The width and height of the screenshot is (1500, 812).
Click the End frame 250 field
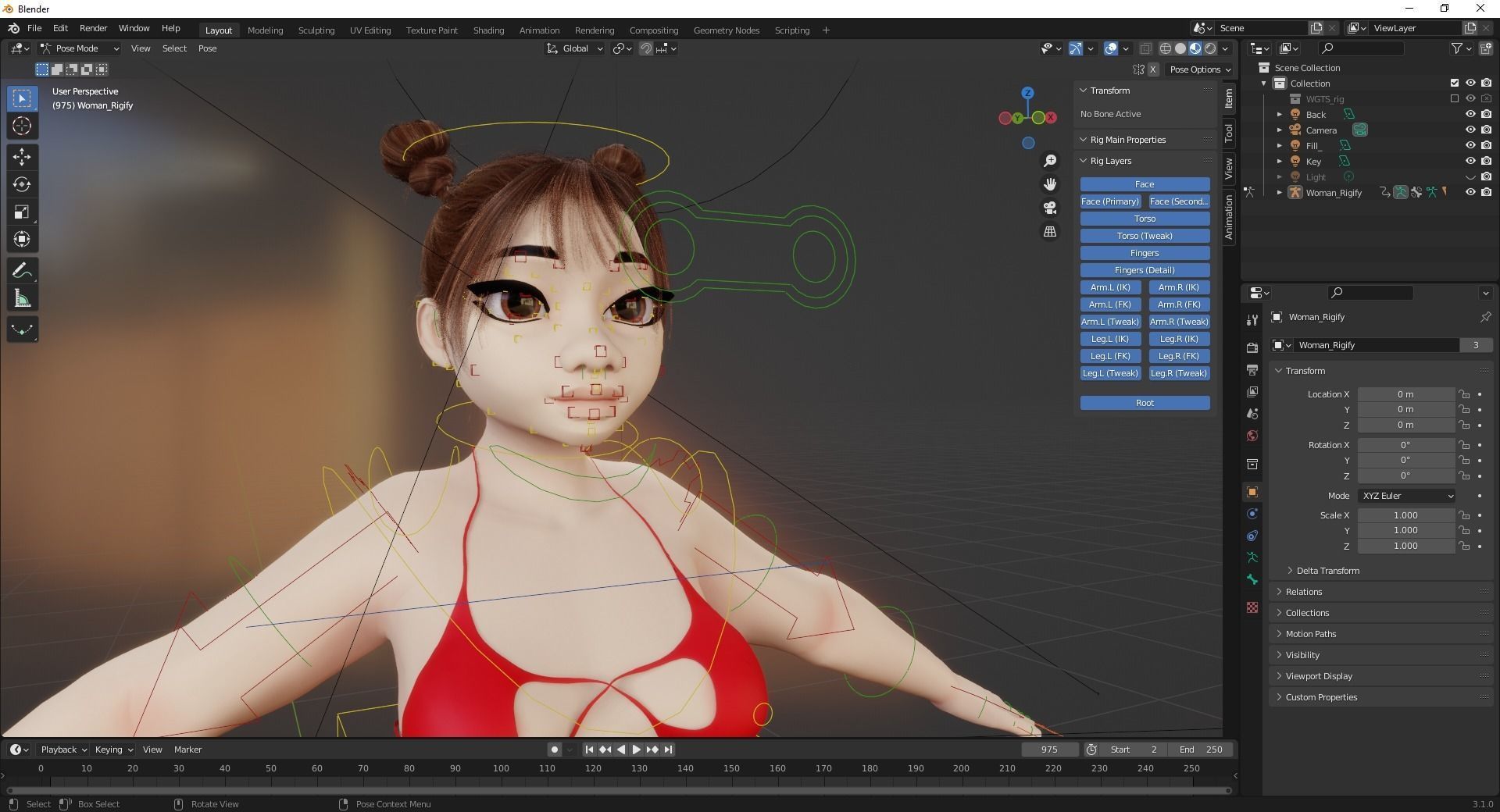(1201, 750)
